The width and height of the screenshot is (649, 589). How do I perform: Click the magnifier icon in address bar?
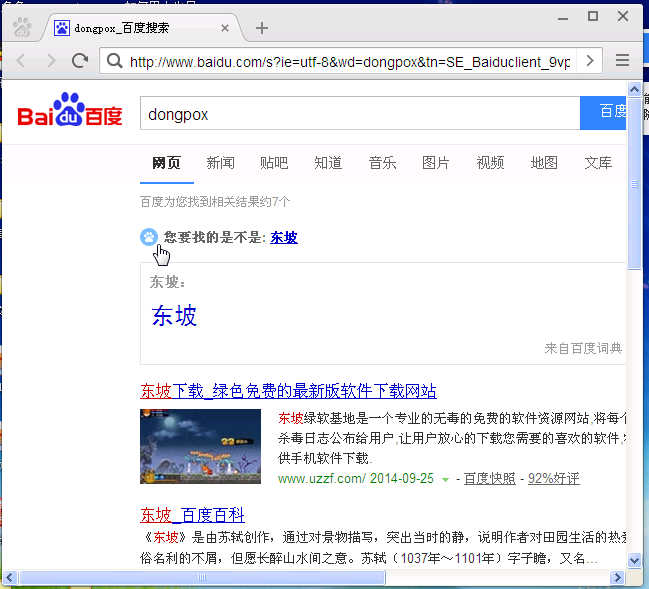(x=114, y=61)
